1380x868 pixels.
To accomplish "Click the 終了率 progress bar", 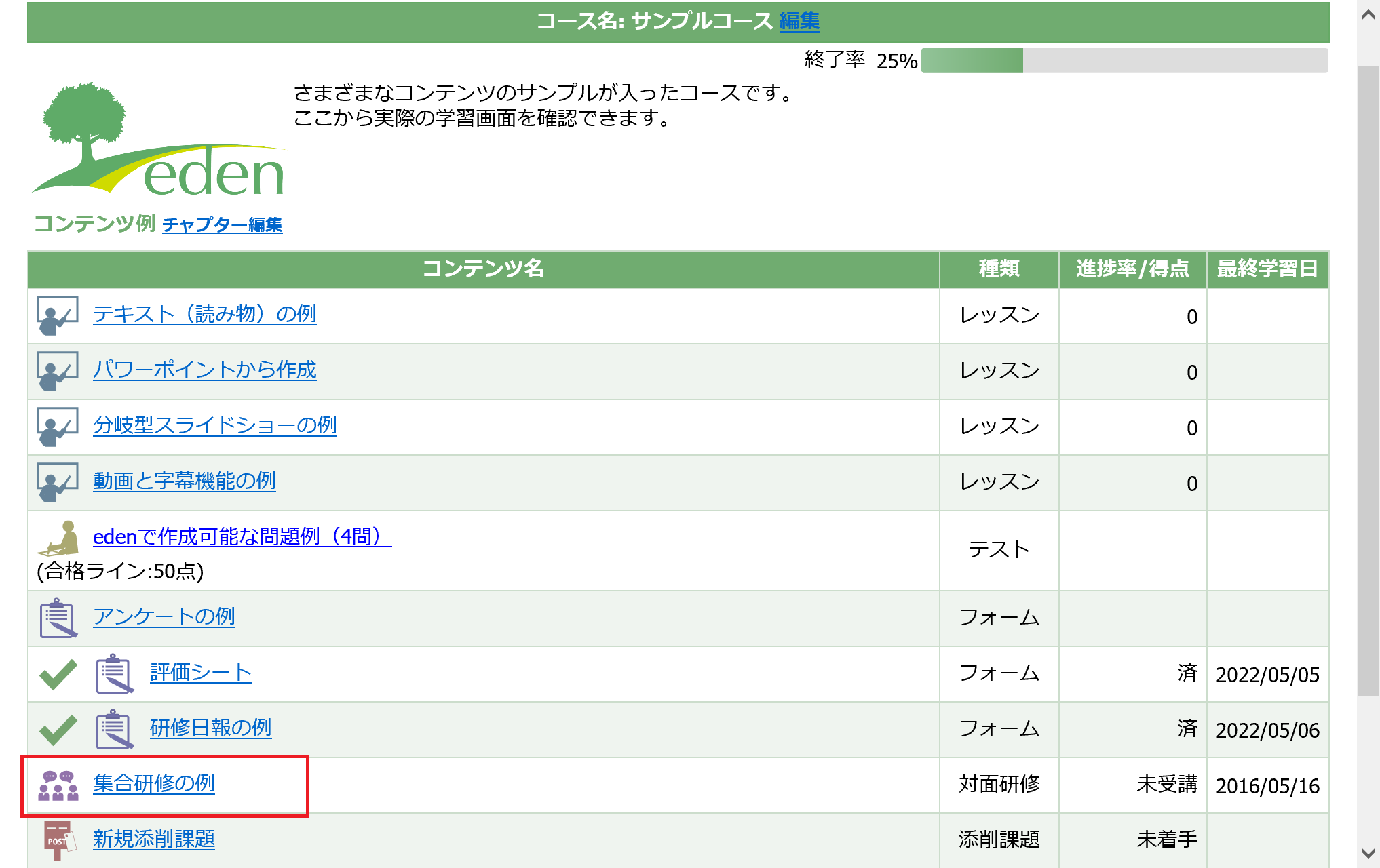I will (x=1124, y=60).
